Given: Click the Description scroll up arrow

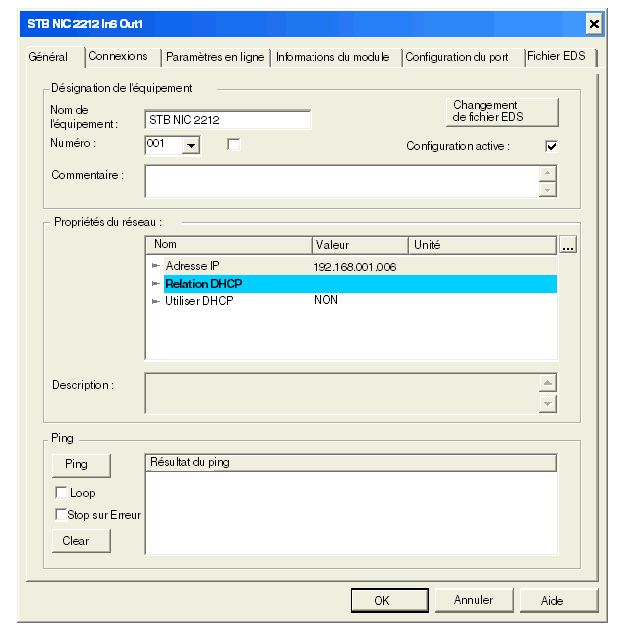Looking at the screenshot, I should coord(548,383).
